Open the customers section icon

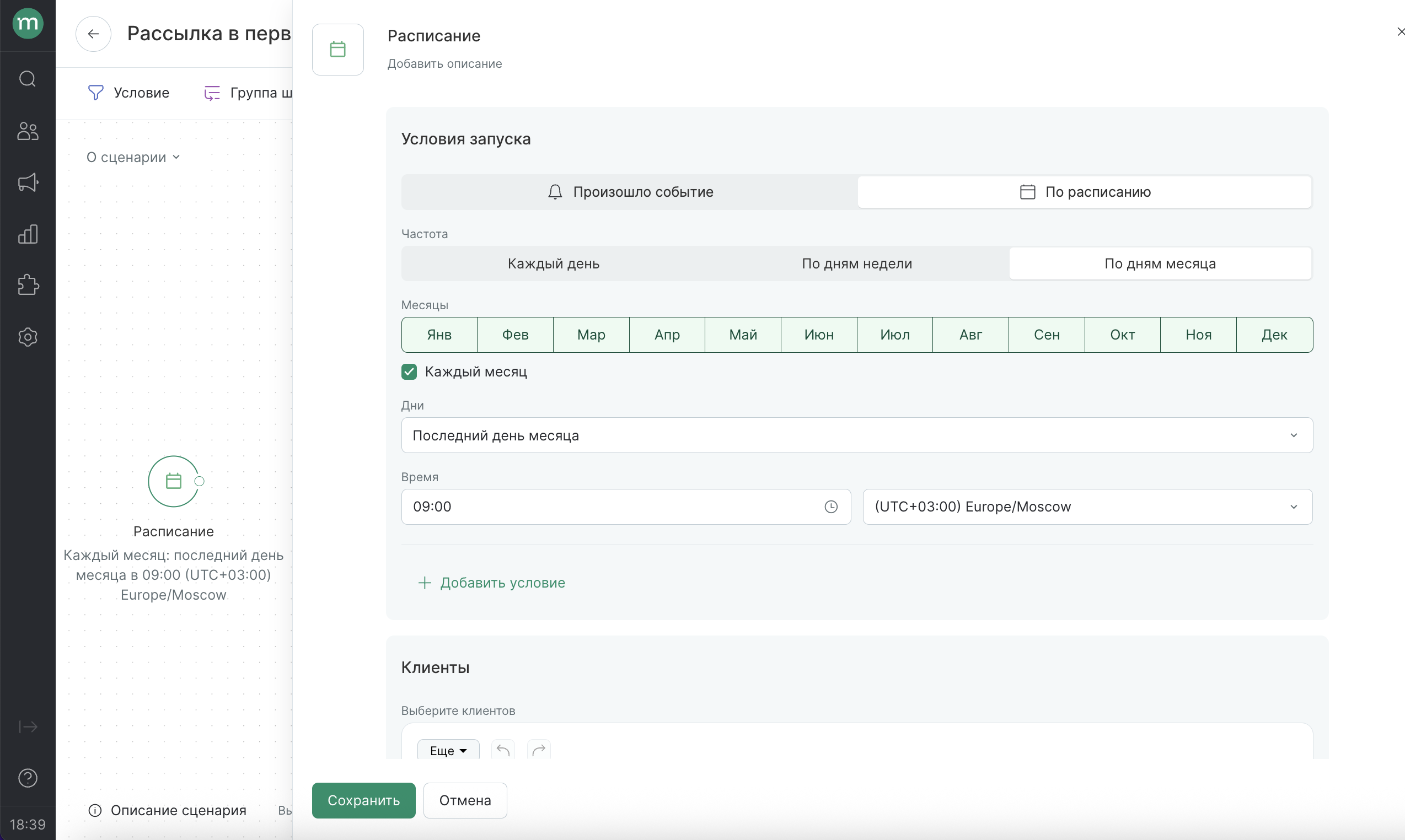(28, 131)
